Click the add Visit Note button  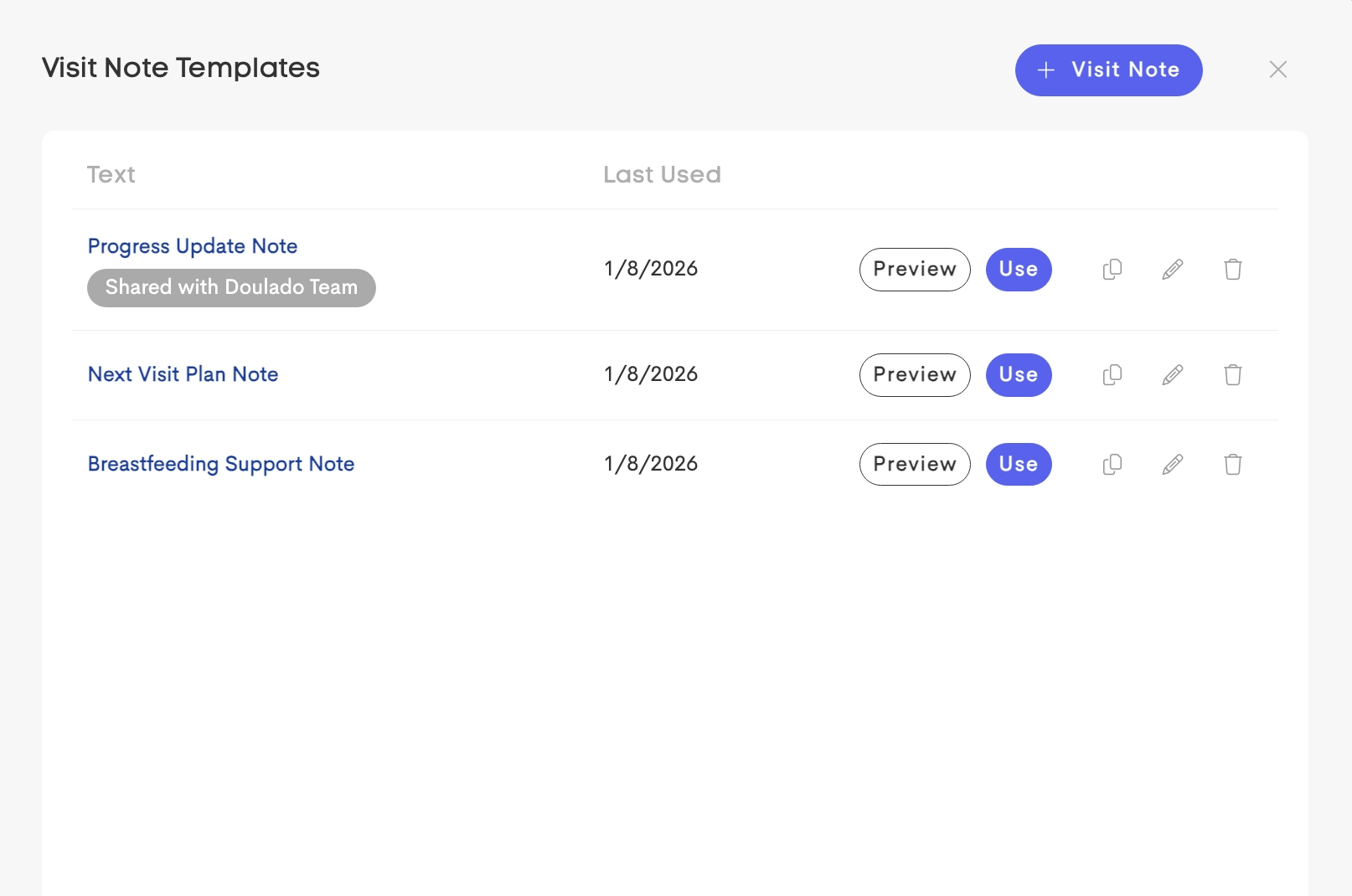click(x=1108, y=70)
